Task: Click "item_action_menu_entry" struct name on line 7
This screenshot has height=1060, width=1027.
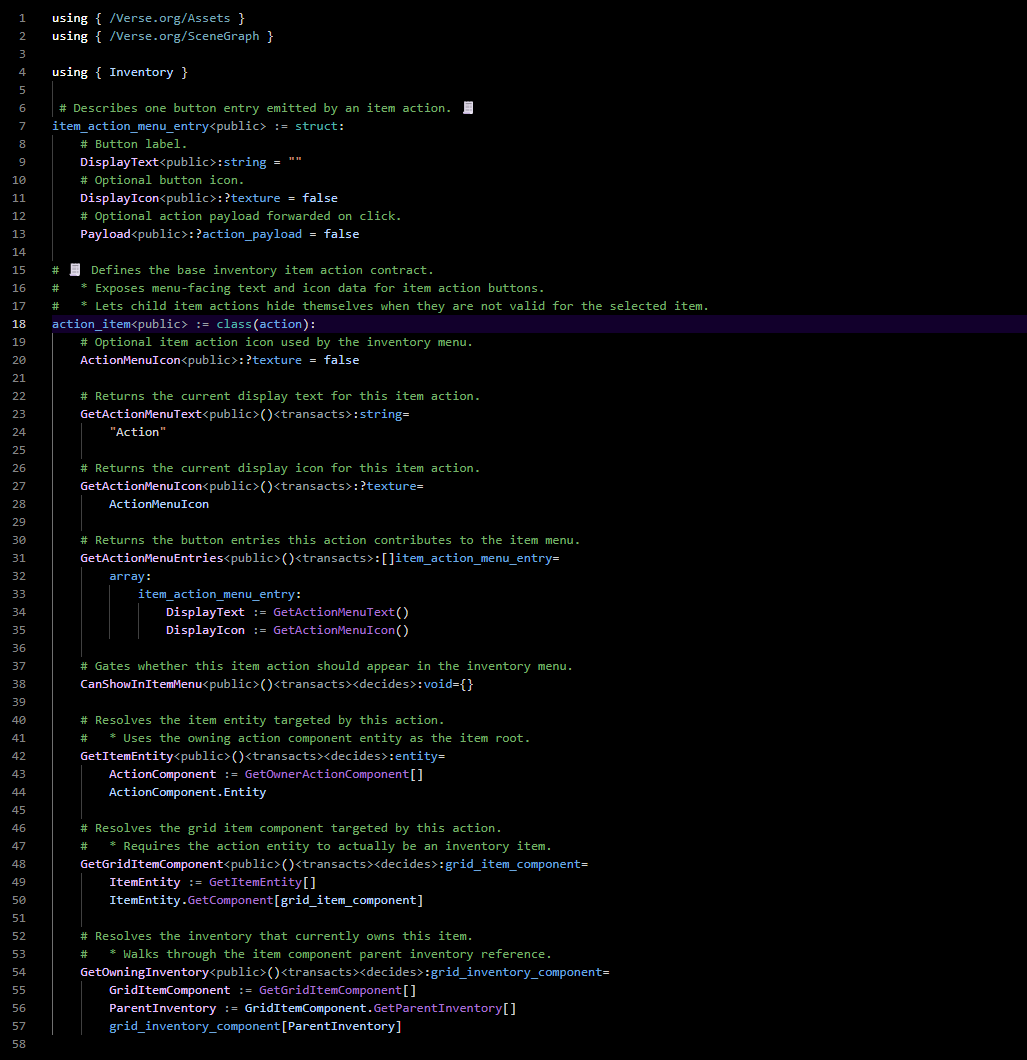Action: point(130,126)
